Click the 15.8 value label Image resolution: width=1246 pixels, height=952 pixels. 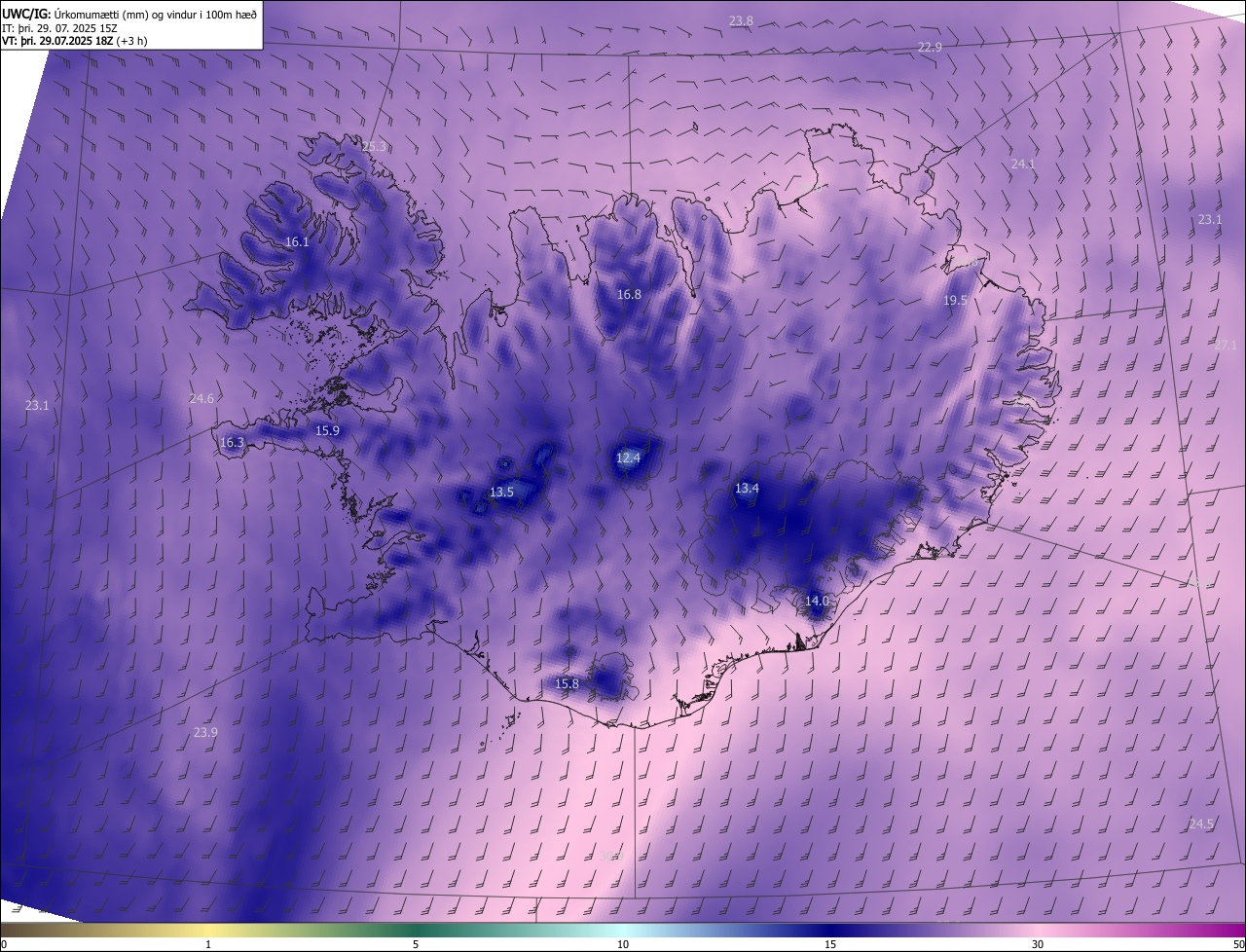click(x=567, y=683)
